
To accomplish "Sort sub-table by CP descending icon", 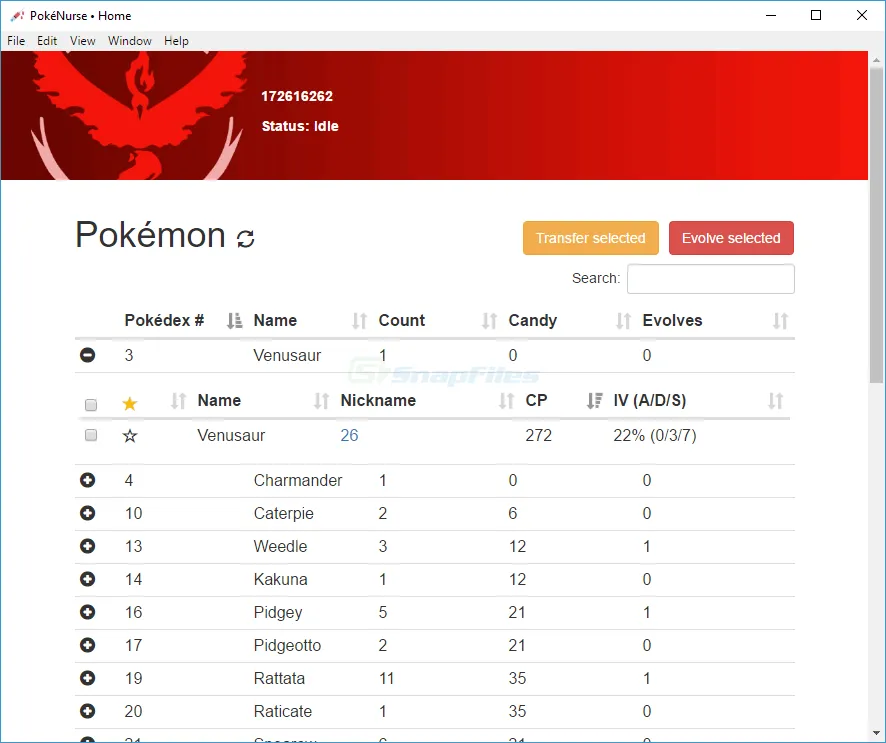I will [x=594, y=401].
